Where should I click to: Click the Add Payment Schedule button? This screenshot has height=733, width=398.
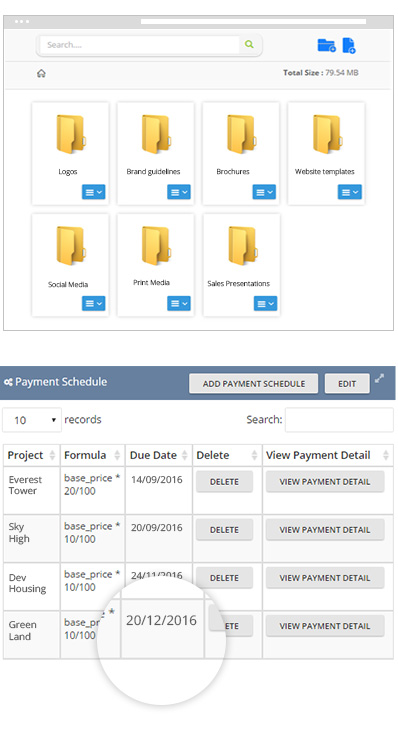253,384
